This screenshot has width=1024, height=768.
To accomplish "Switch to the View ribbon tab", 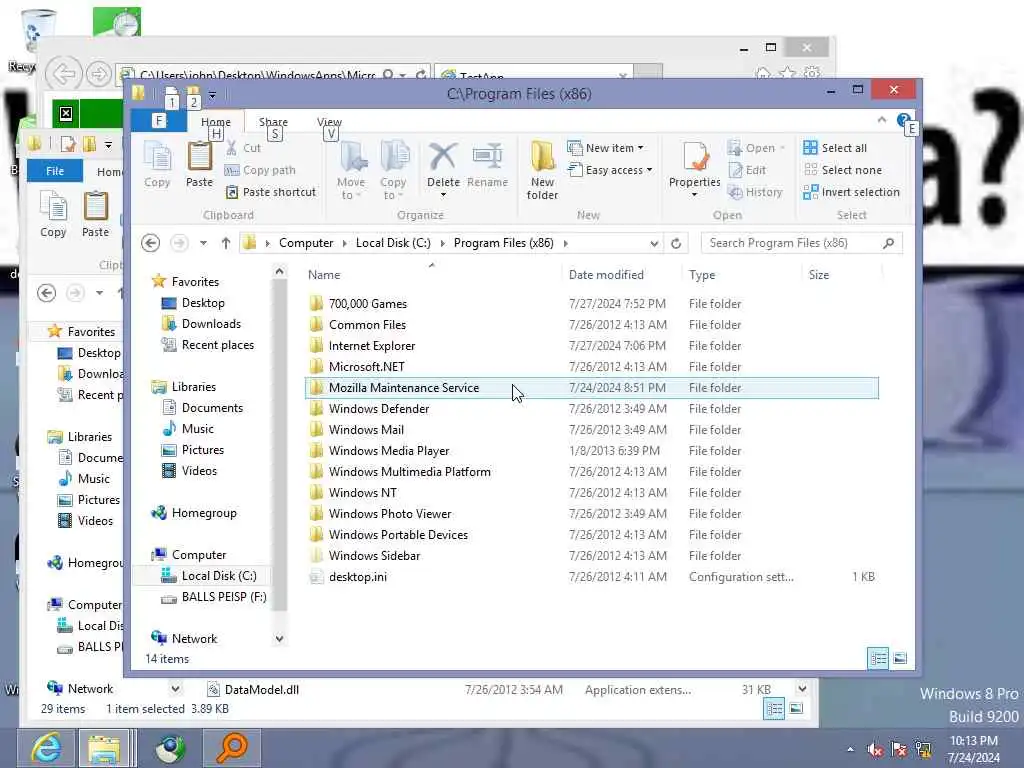I will [329, 121].
